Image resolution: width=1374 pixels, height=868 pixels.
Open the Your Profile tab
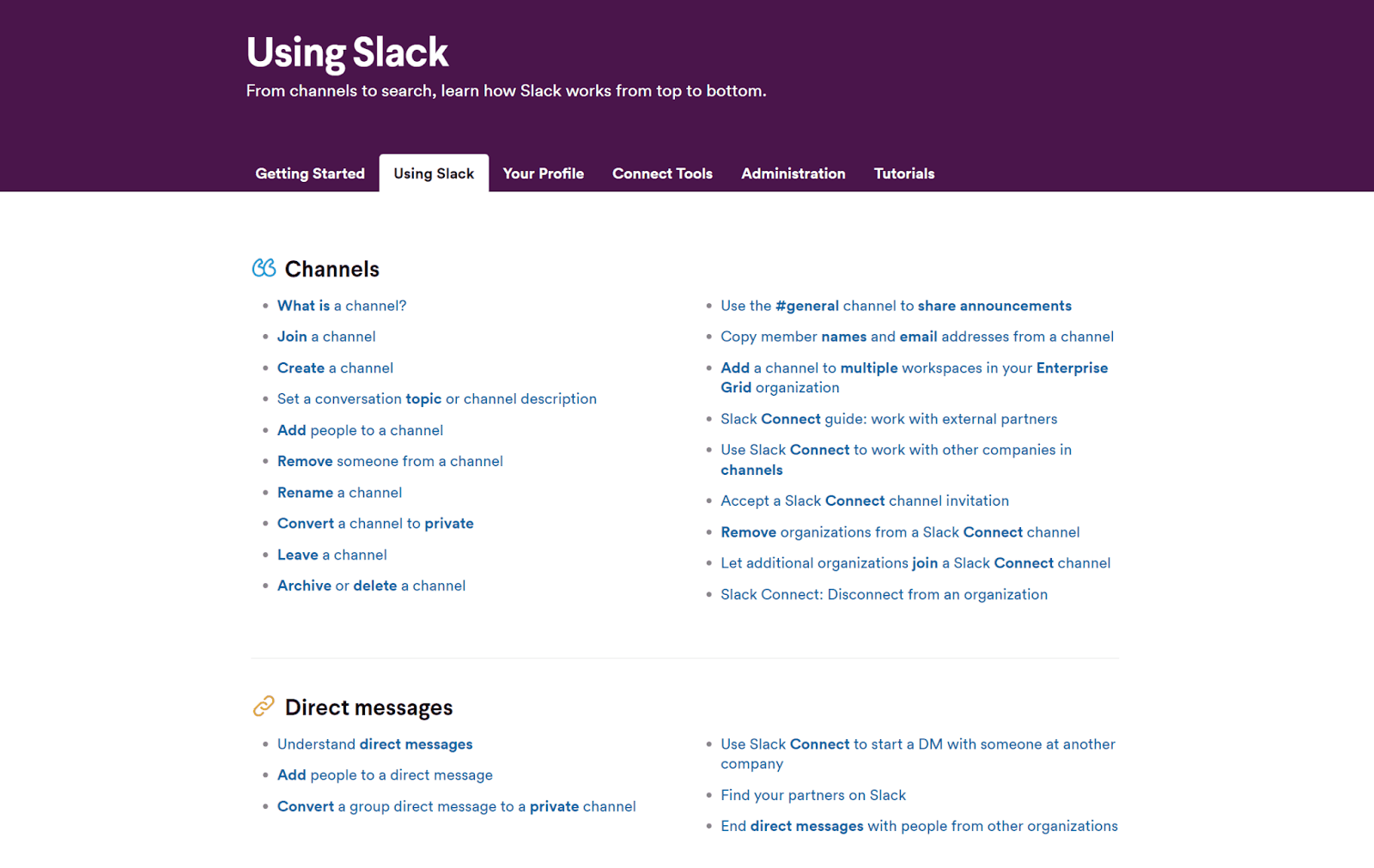[543, 173]
